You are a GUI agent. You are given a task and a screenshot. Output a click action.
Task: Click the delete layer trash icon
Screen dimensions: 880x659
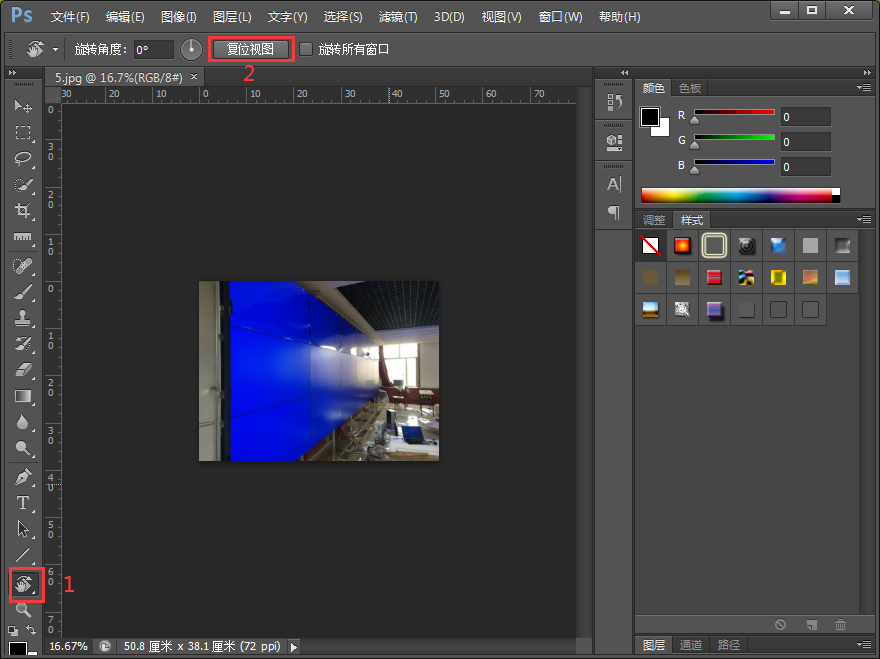pos(839,624)
